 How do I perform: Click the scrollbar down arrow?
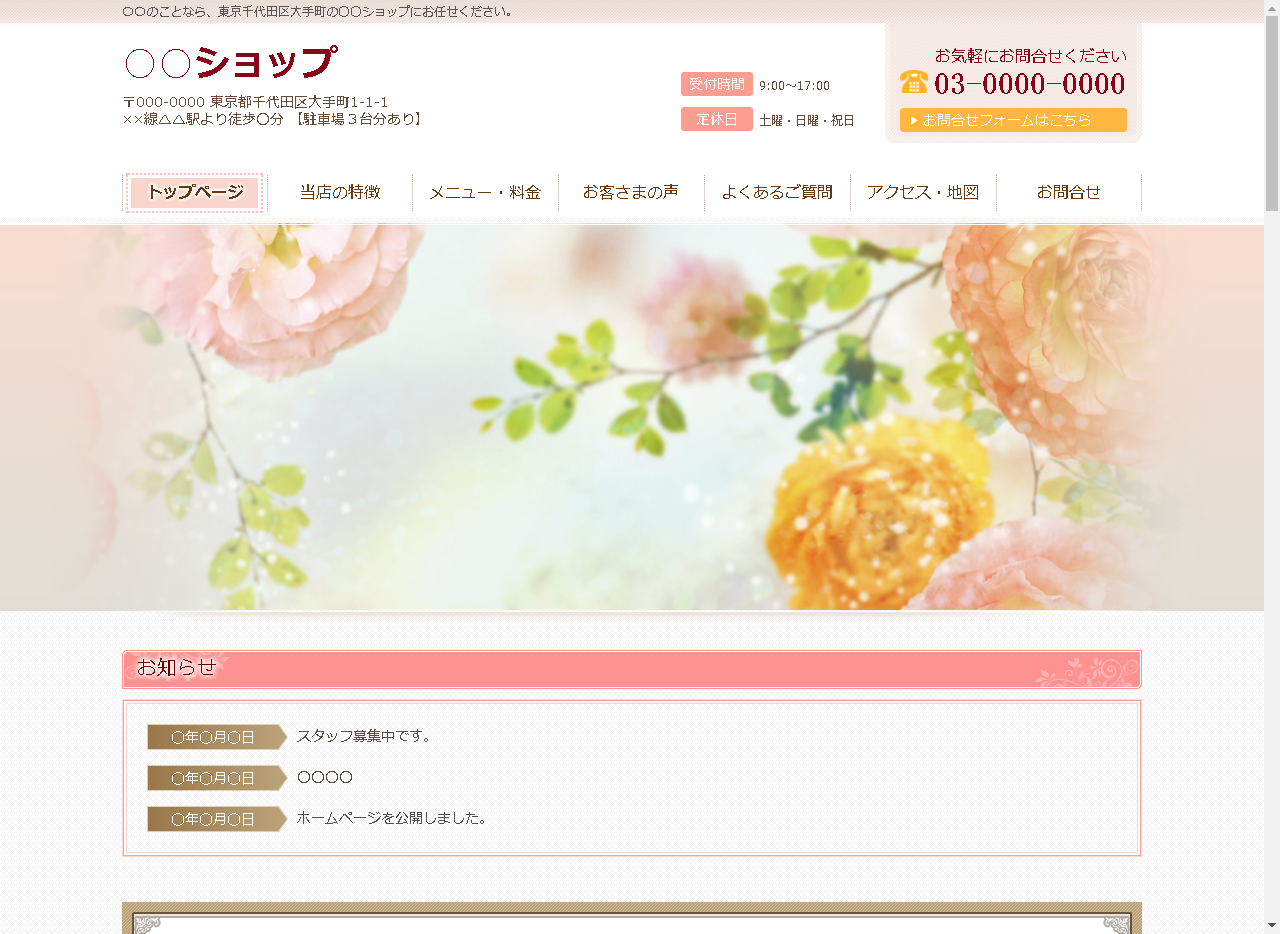tap(1272, 925)
